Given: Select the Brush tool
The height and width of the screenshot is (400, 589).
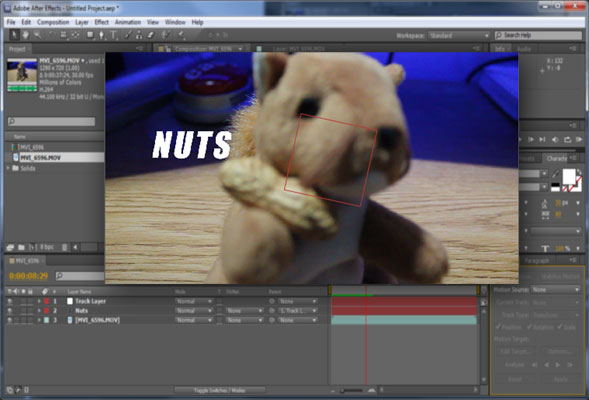Looking at the screenshot, I should pyautogui.click(x=128, y=35).
